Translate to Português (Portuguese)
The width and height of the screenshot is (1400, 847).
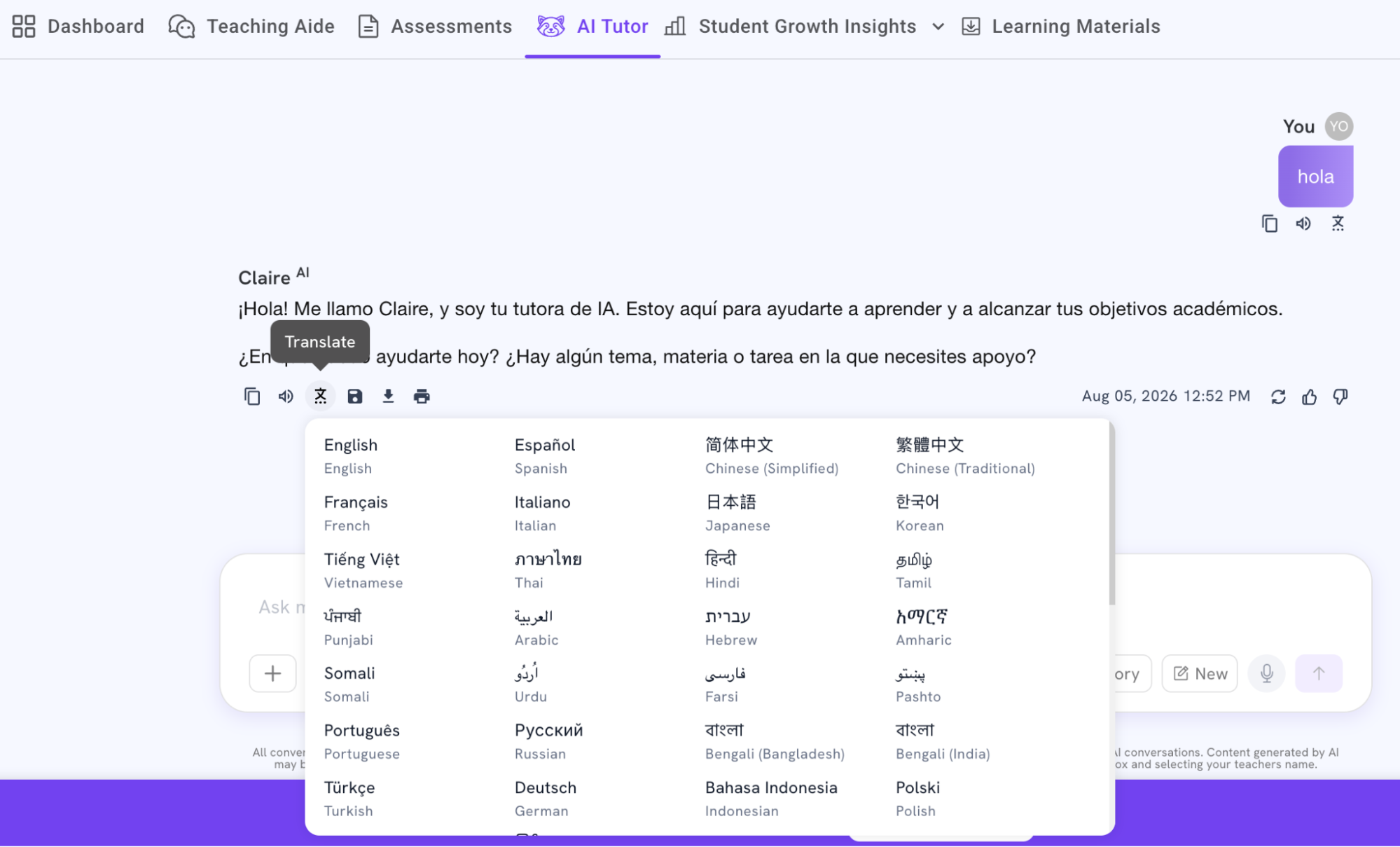click(362, 742)
